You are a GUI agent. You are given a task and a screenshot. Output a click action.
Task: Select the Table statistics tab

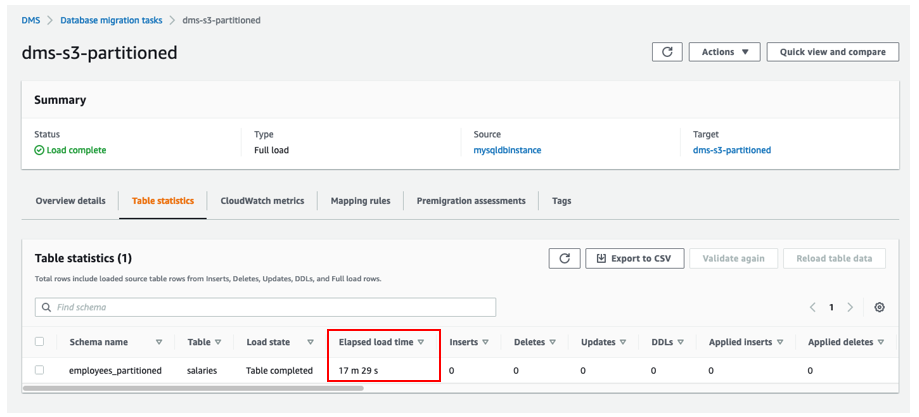[x=163, y=201]
